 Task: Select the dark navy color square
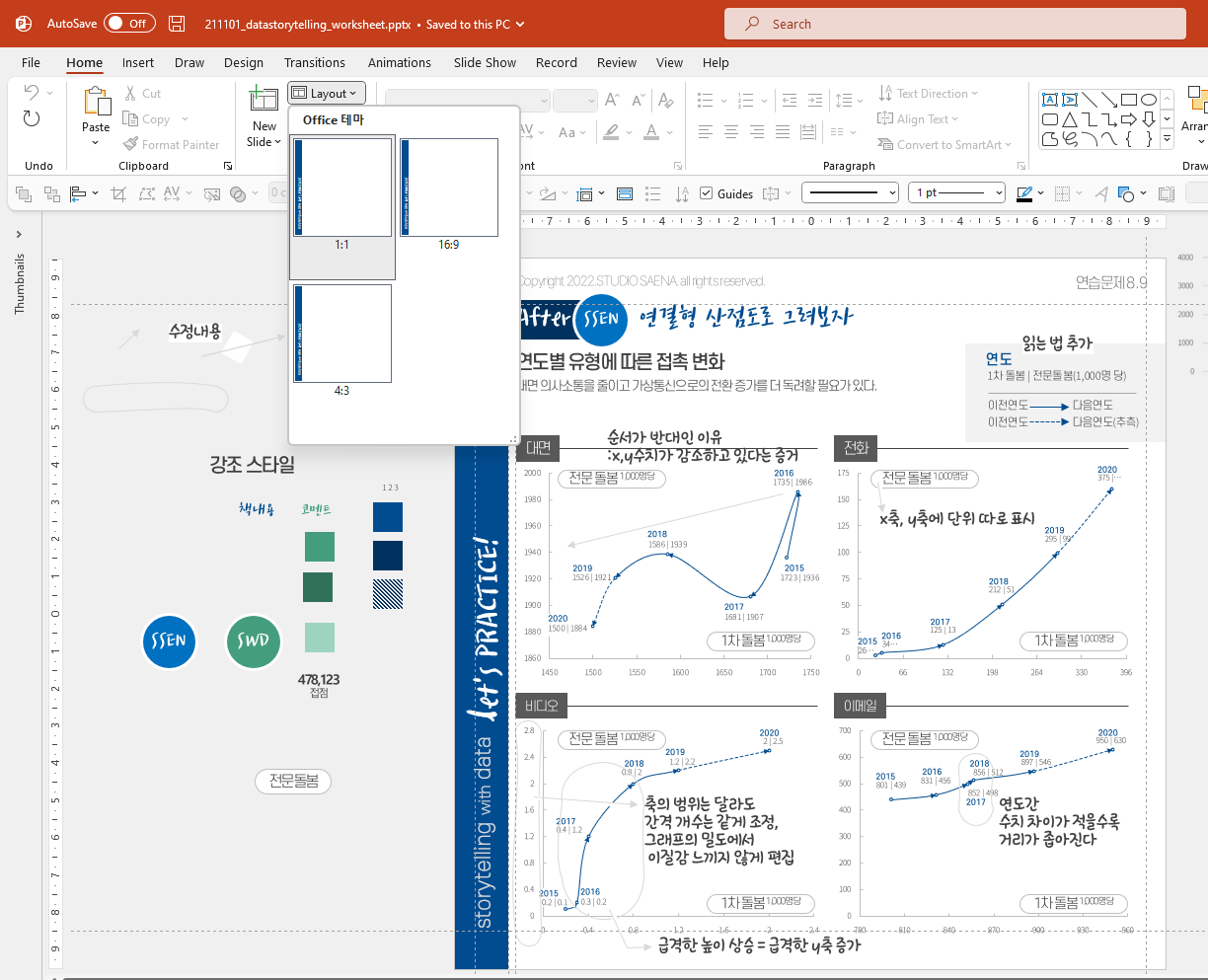(388, 555)
